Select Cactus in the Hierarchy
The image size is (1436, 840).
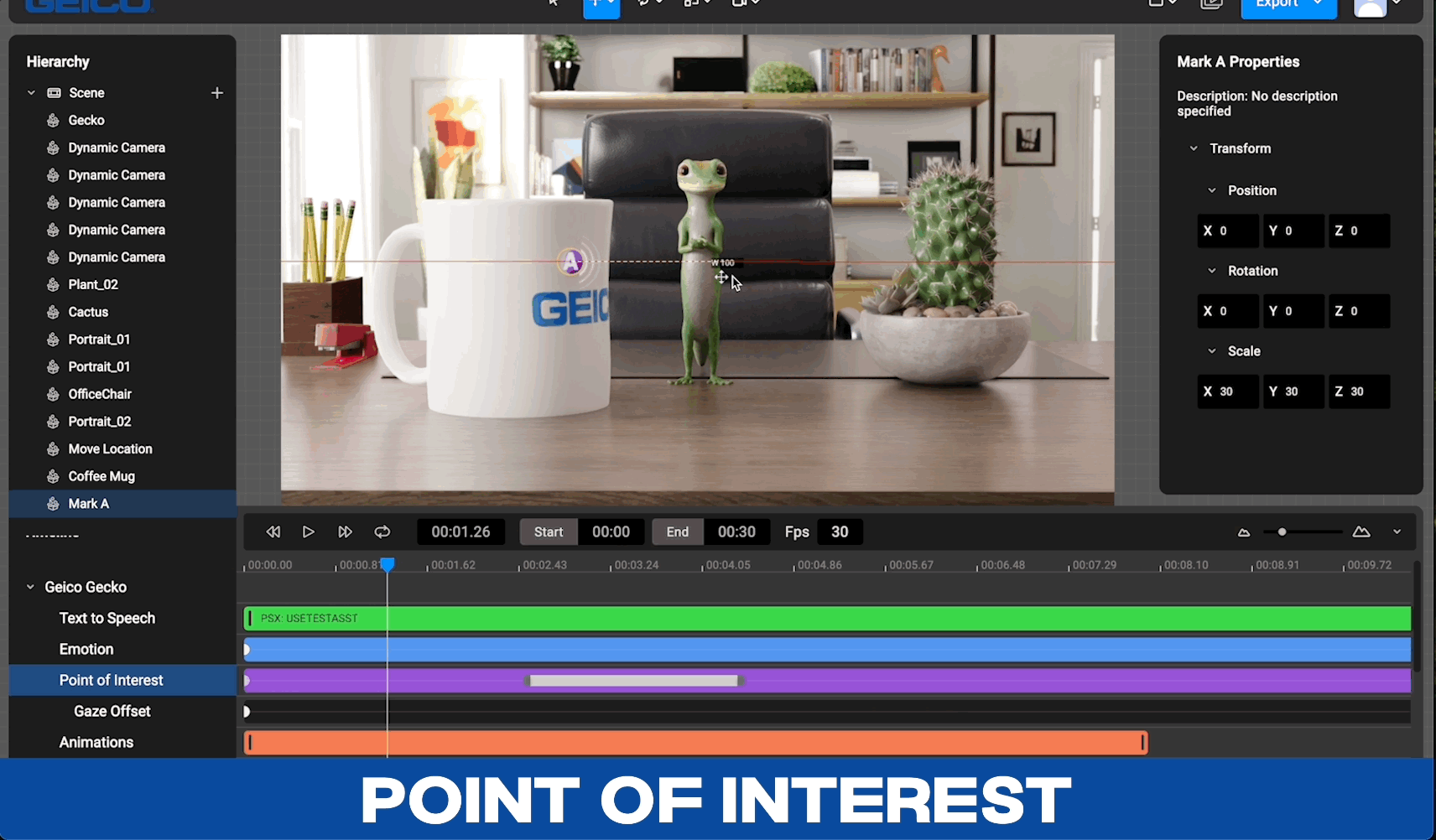[88, 312]
